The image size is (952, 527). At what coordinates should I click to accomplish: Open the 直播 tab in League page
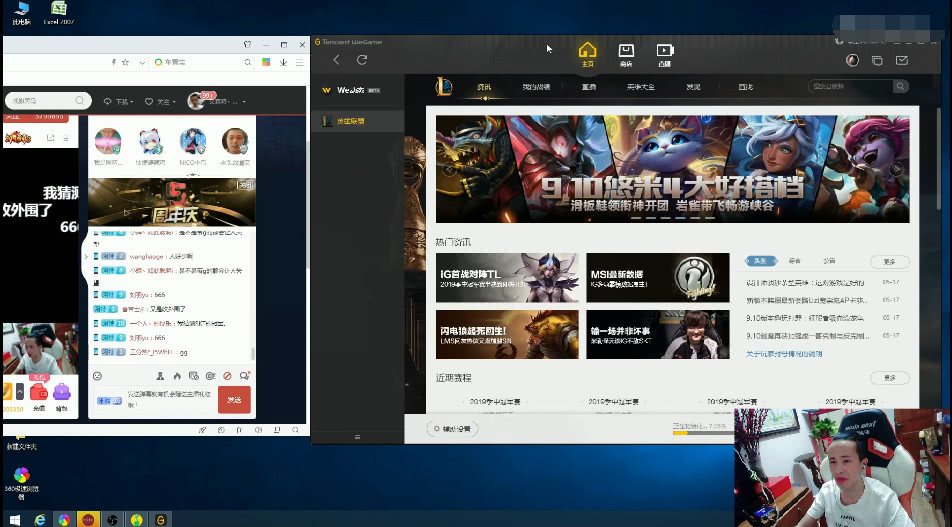(x=589, y=87)
